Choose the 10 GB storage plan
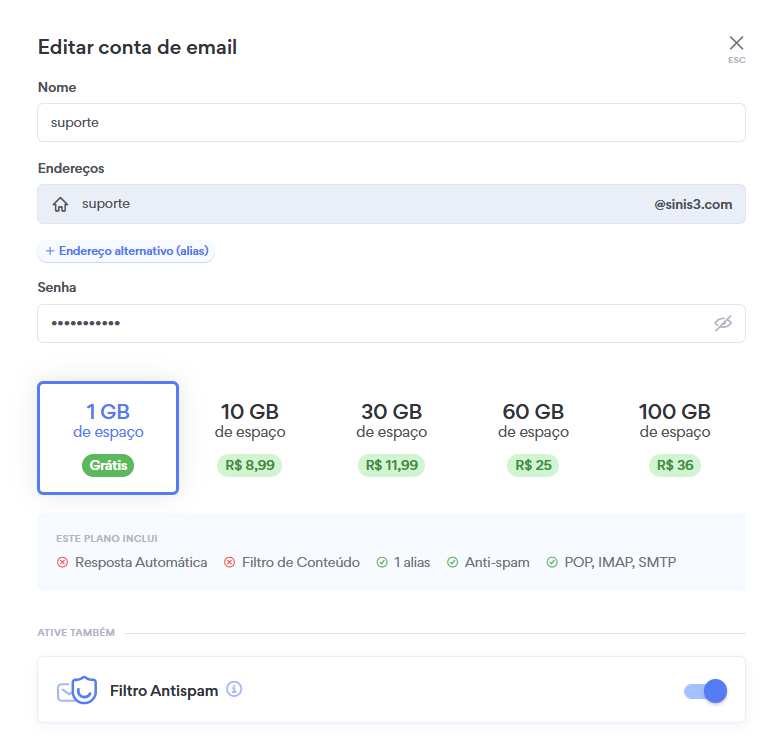The width and height of the screenshot is (767, 741). 249,437
